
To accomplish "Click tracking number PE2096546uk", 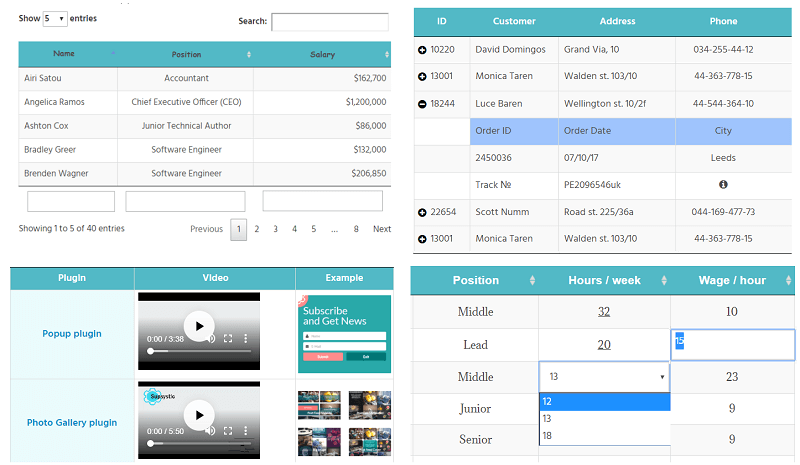I will (x=592, y=185).
